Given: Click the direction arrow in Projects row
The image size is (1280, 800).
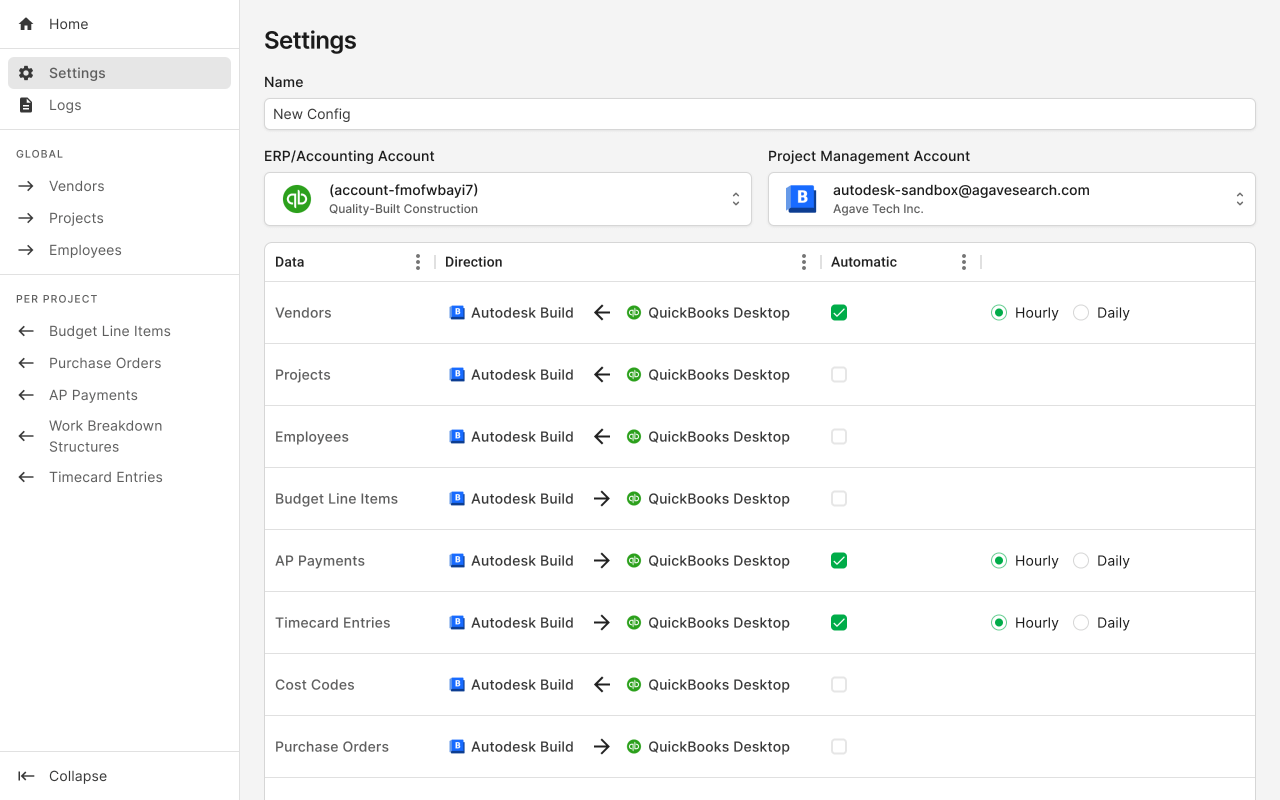Looking at the screenshot, I should [x=602, y=375].
